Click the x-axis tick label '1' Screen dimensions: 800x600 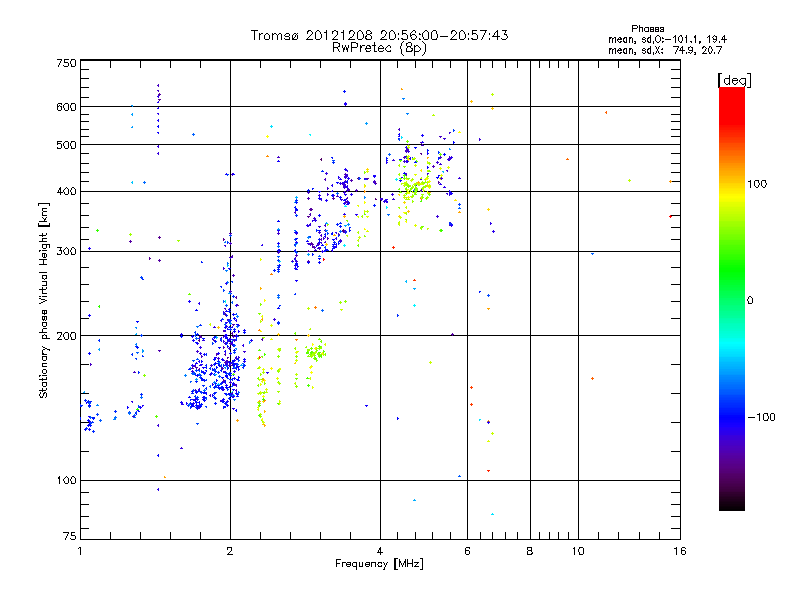pos(80,551)
